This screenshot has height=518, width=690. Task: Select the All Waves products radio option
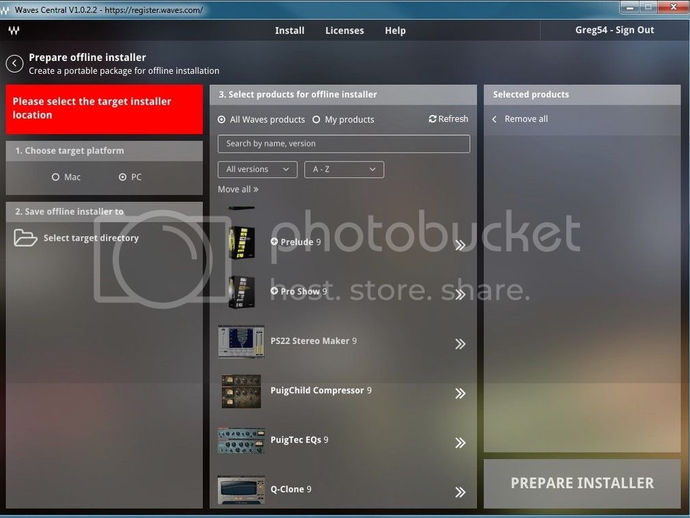pyautogui.click(x=221, y=120)
